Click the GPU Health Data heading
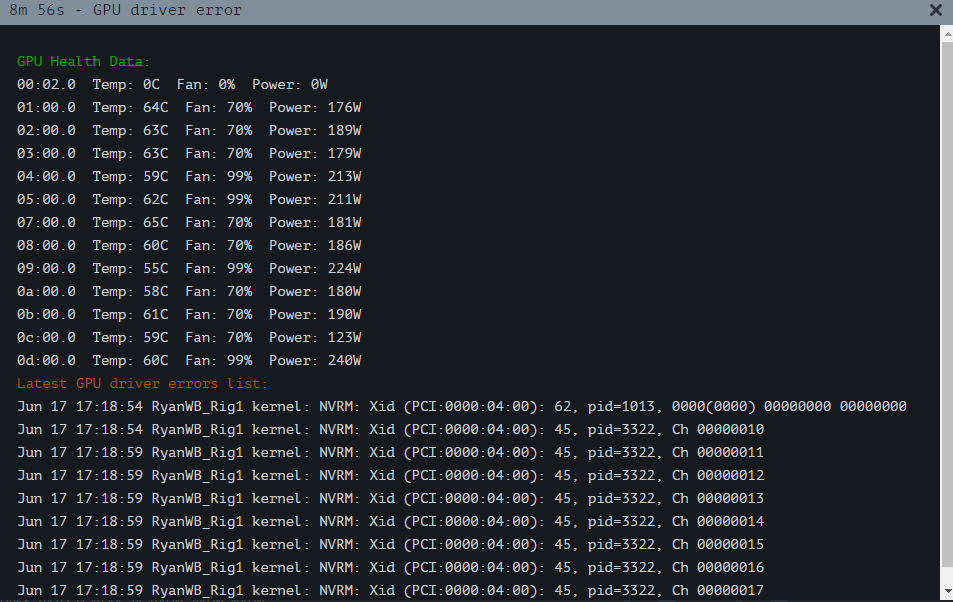Screen dimensions: 953x602 (x=83, y=61)
